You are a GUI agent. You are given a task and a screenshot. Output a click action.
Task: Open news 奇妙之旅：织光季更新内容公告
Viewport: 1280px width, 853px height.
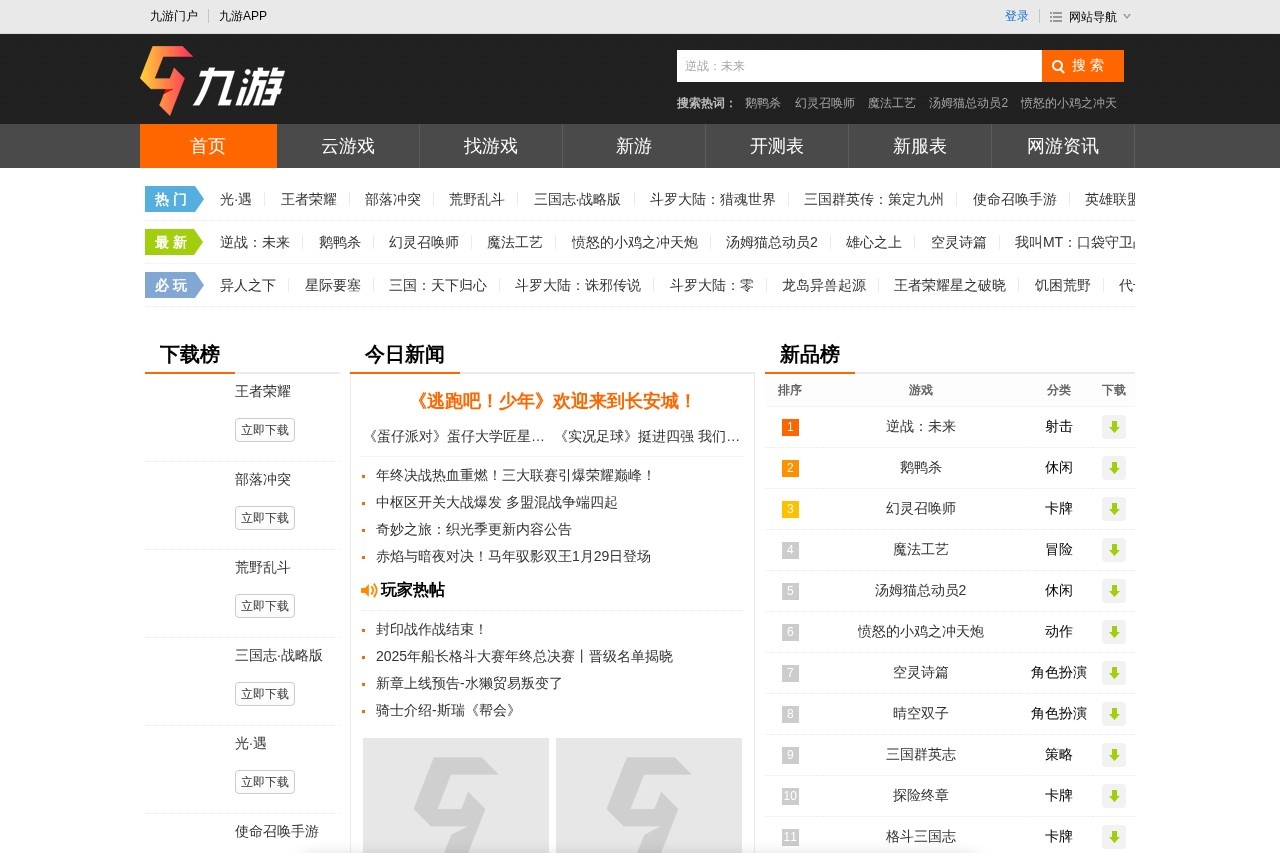pyautogui.click(x=474, y=529)
